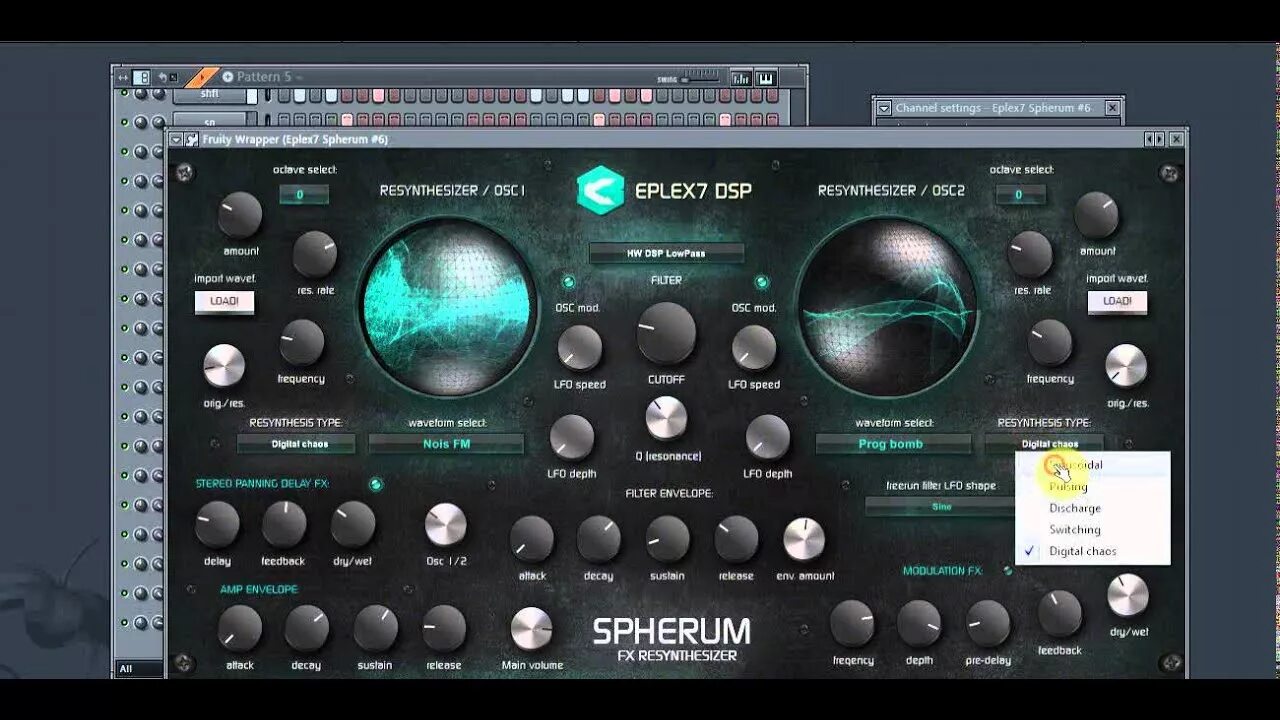Image resolution: width=1280 pixels, height=720 pixels.
Task: Open the Nois FM waveform selector
Action: tap(446, 443)
